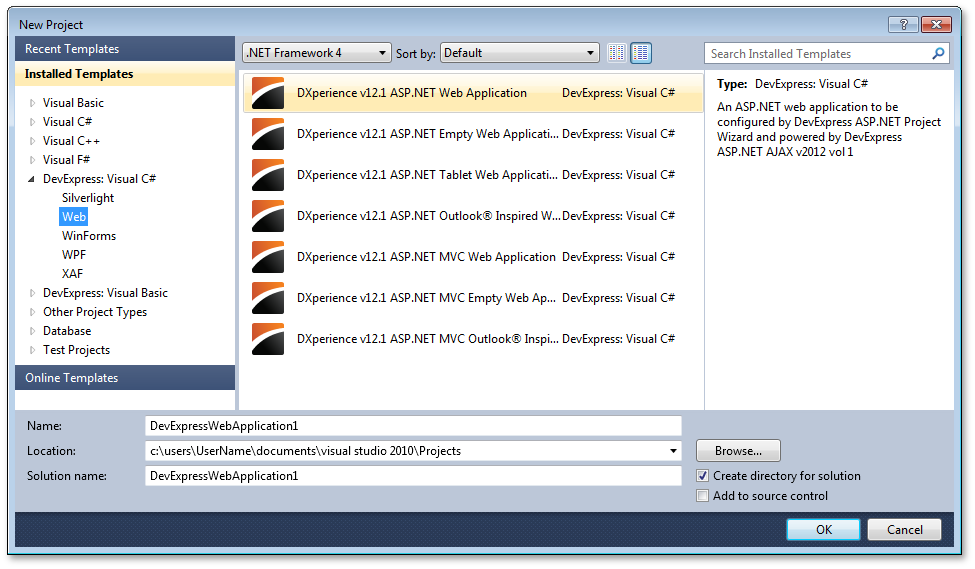Select 'DXperience v12.1 ASP.NET MVC Outlook® Inspi...' row
This screenshot has width=975, height=569.
[473, 340]
